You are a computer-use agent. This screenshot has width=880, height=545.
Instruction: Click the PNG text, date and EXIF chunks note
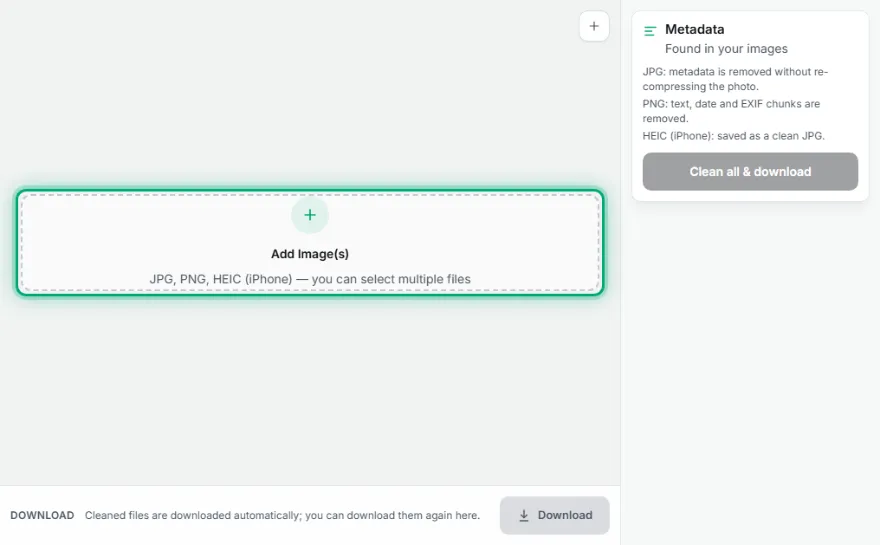[731, 111]
